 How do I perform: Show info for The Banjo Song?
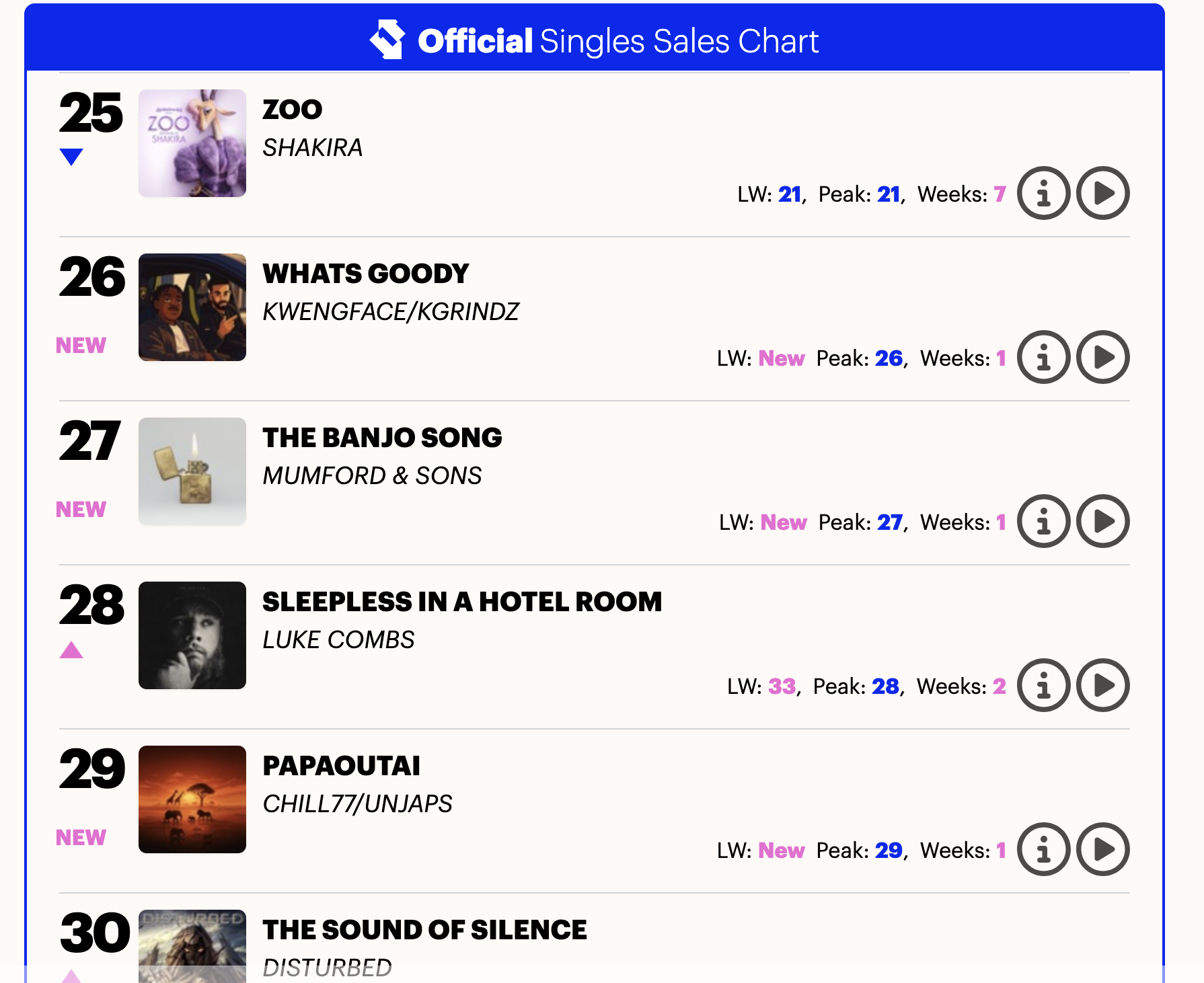point(1043,522)
